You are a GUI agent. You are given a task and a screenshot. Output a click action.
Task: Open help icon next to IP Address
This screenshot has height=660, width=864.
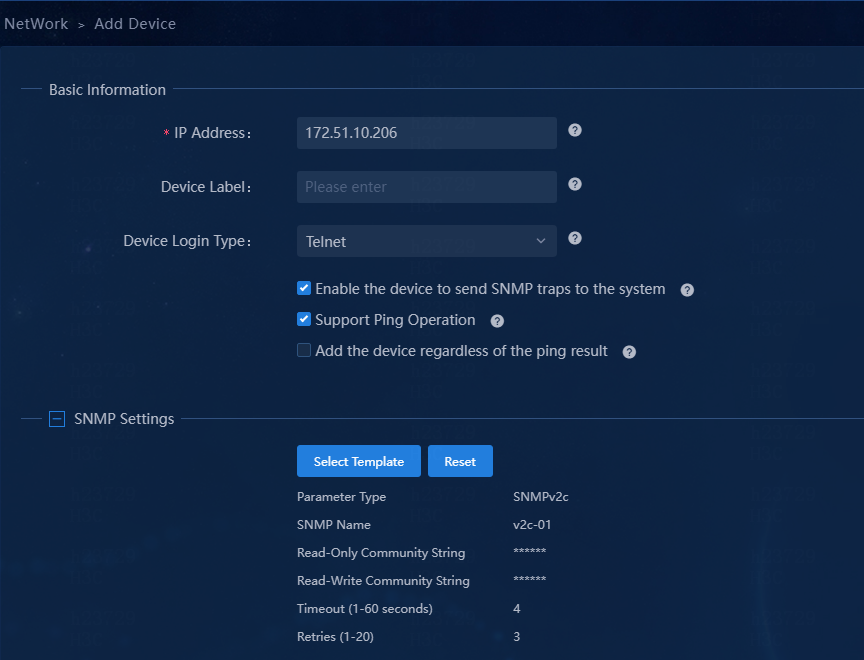pyautogui.click(x=575, y=130)
